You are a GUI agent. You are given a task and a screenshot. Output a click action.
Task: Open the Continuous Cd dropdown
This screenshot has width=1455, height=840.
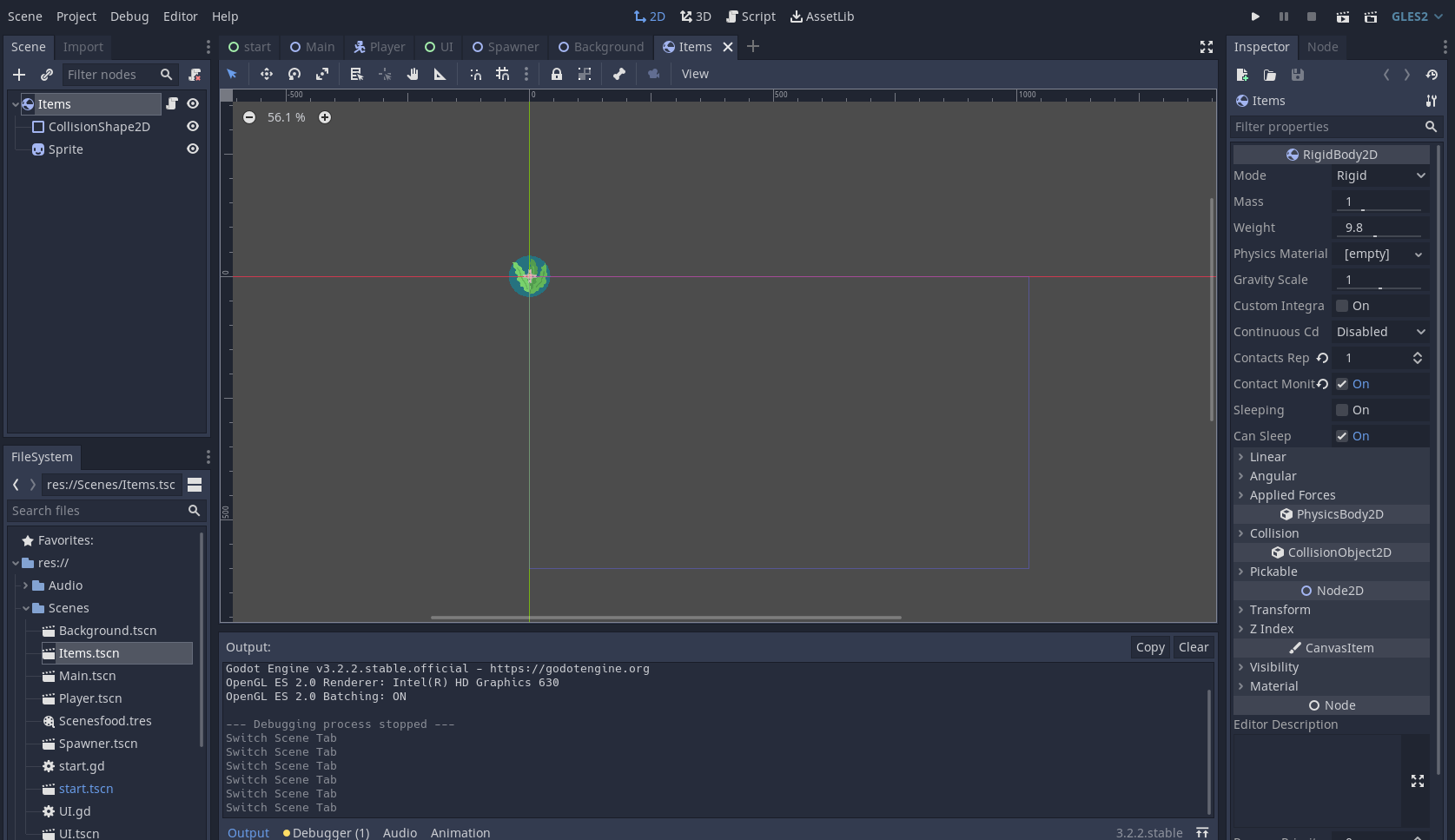click(1380, 332)
